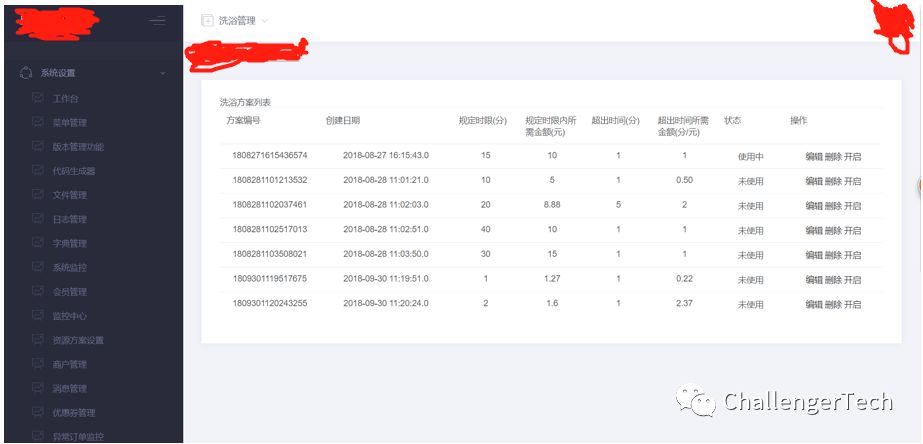Click 开启 for plan 1808281103508021
The width and height of the screenshot is (923, 444).
coord(852,255)
